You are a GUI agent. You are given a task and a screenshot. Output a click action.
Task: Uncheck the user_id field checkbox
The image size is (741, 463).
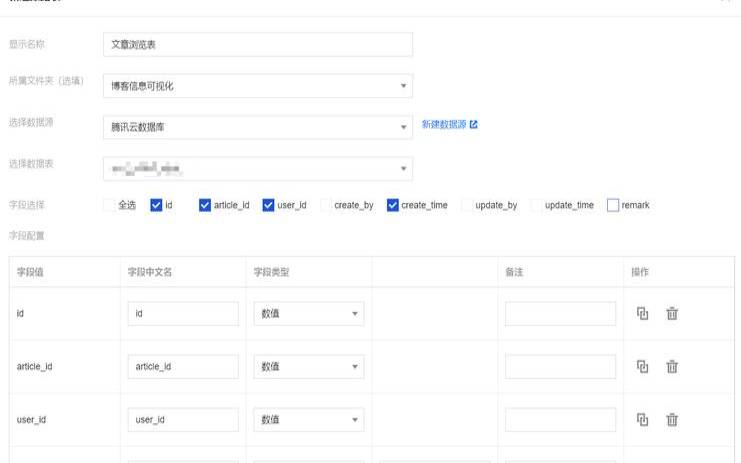coord(268,205)
